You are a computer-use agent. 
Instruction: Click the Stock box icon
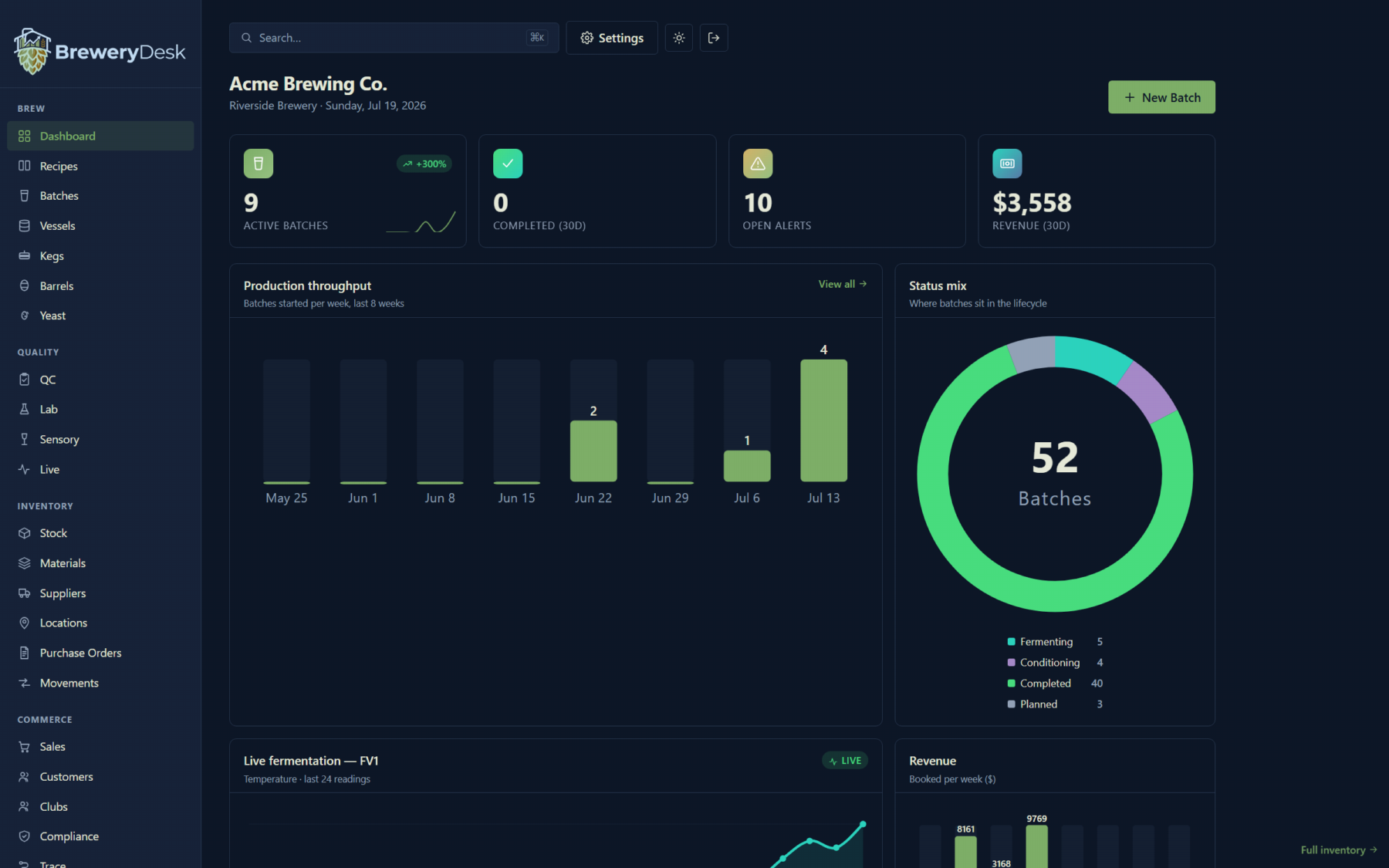(x=25, y=533)
